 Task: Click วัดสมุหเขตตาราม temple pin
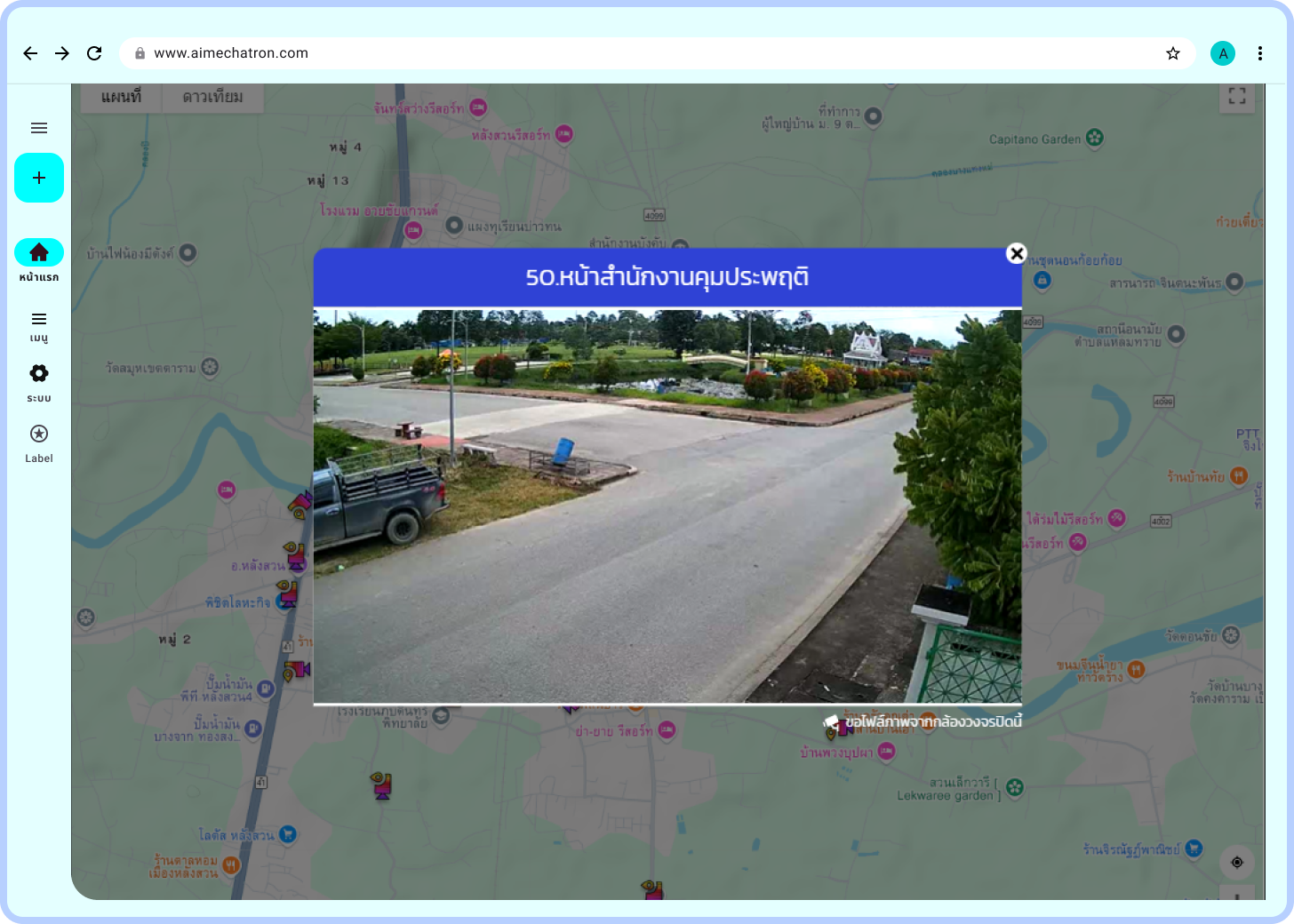(x=210, y=366)
